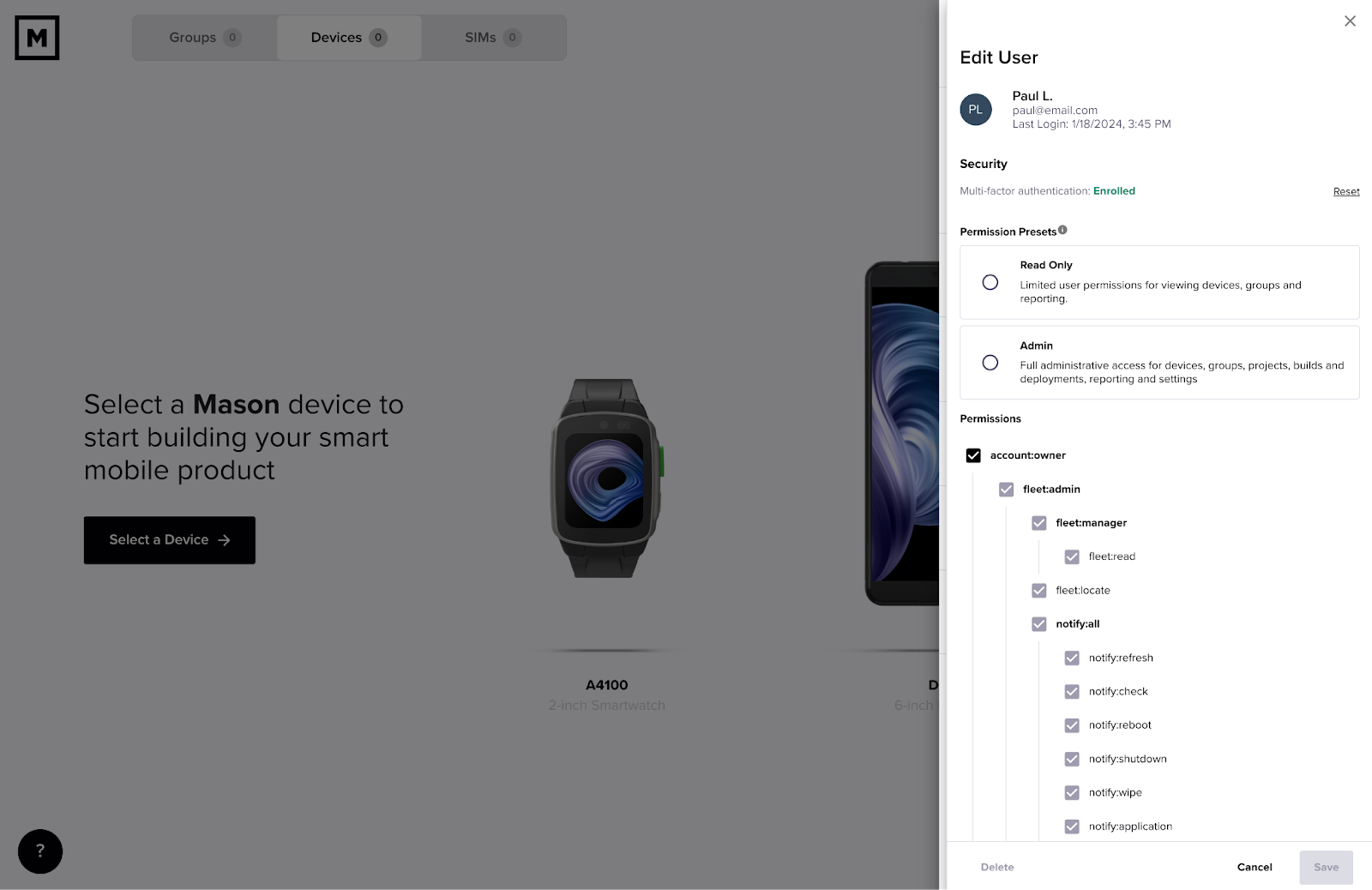Screen dimensions: 1372x890
Task: Toggle the fleet:locate checkbox
Action: click(x=1039, y=591)
